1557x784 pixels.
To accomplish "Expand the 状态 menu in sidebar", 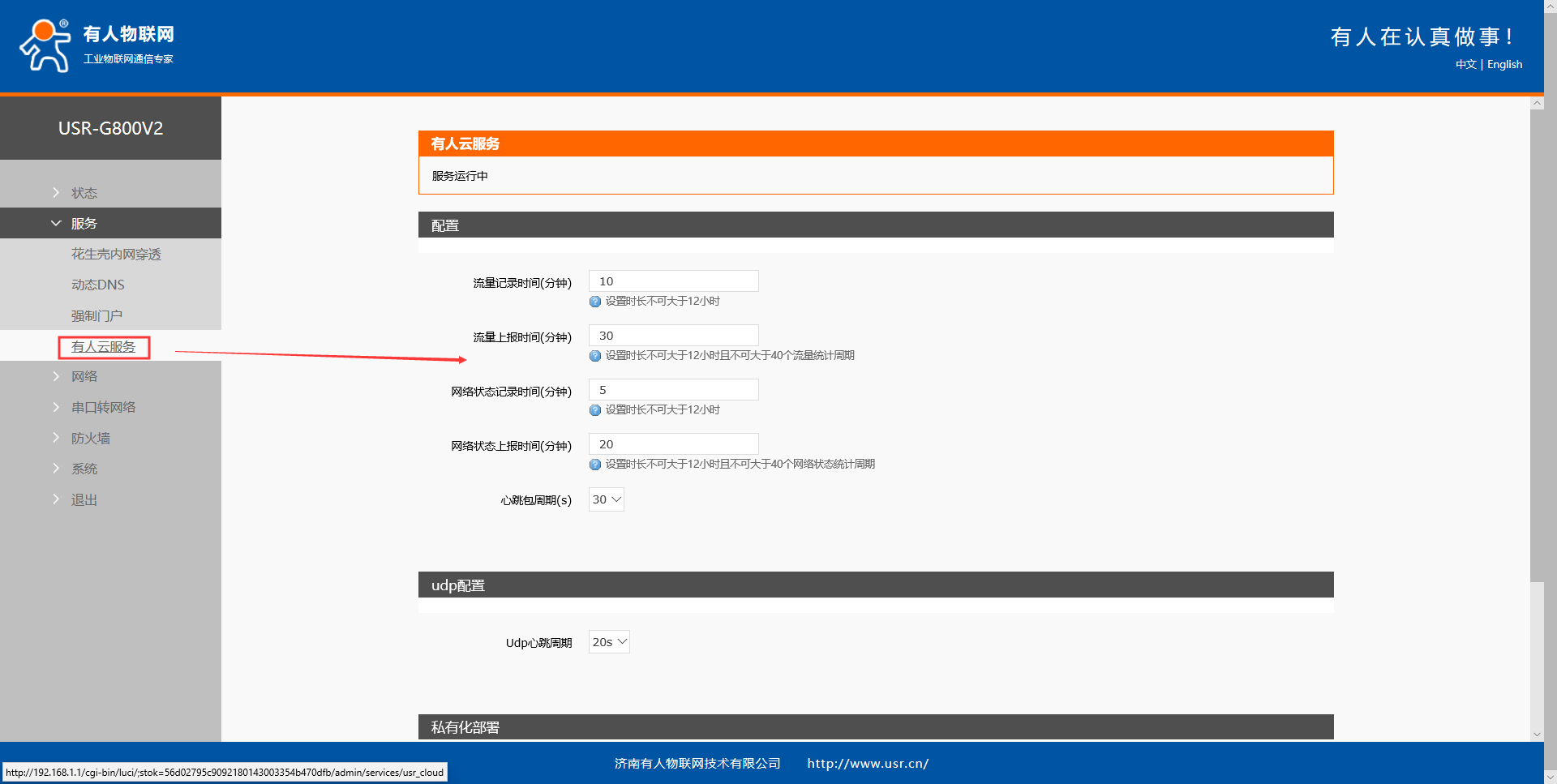I will point(84,193).
